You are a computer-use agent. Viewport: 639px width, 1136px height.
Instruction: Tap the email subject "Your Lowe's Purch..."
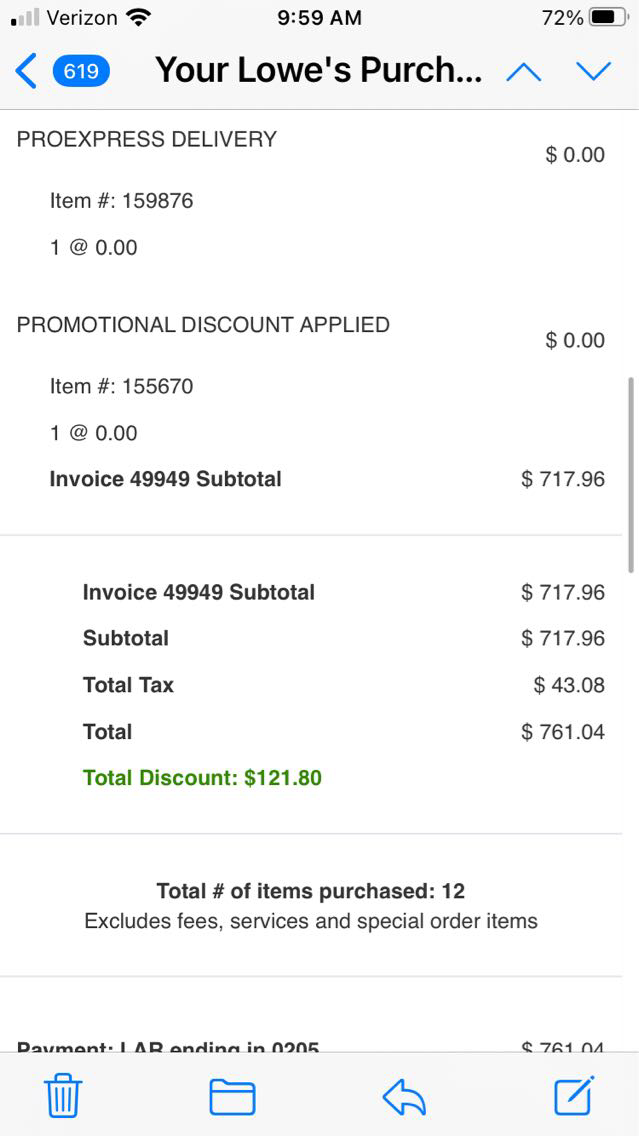coord(318,71)
